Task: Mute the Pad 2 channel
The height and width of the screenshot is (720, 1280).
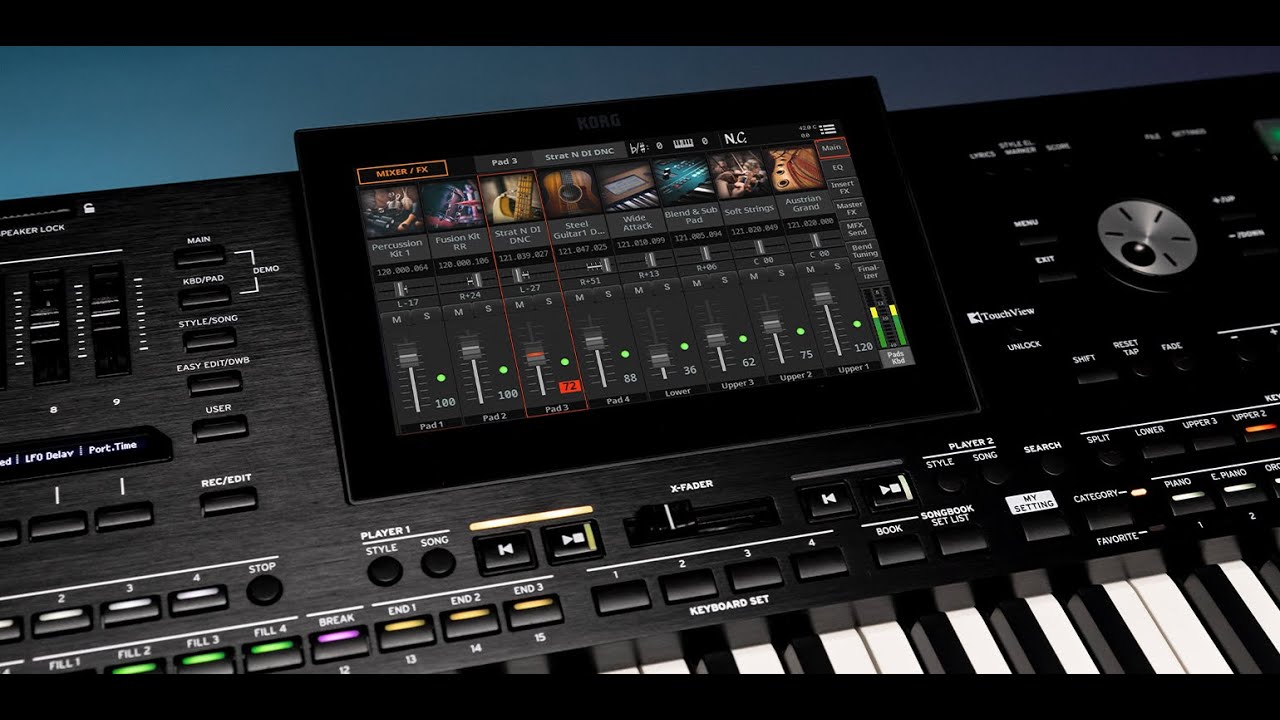Action: [x=459, y=312]
